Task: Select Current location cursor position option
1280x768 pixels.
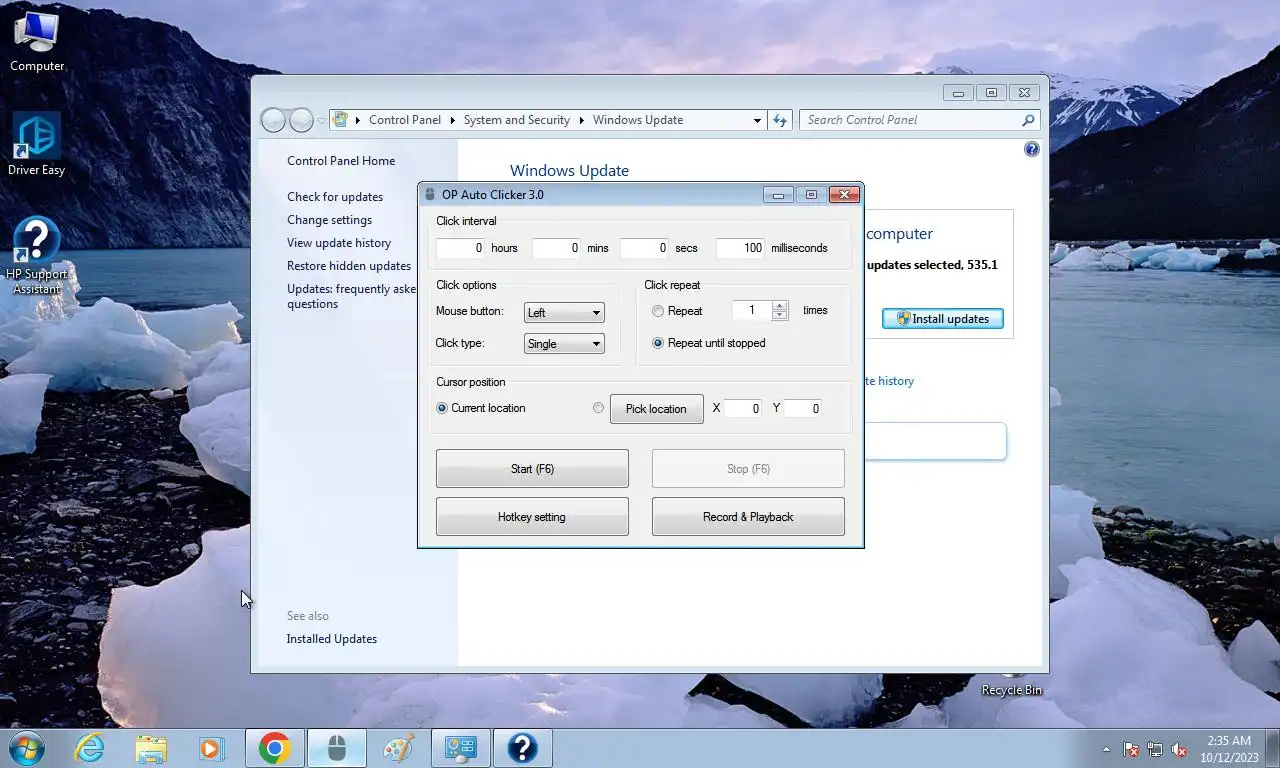Action: 442,408
